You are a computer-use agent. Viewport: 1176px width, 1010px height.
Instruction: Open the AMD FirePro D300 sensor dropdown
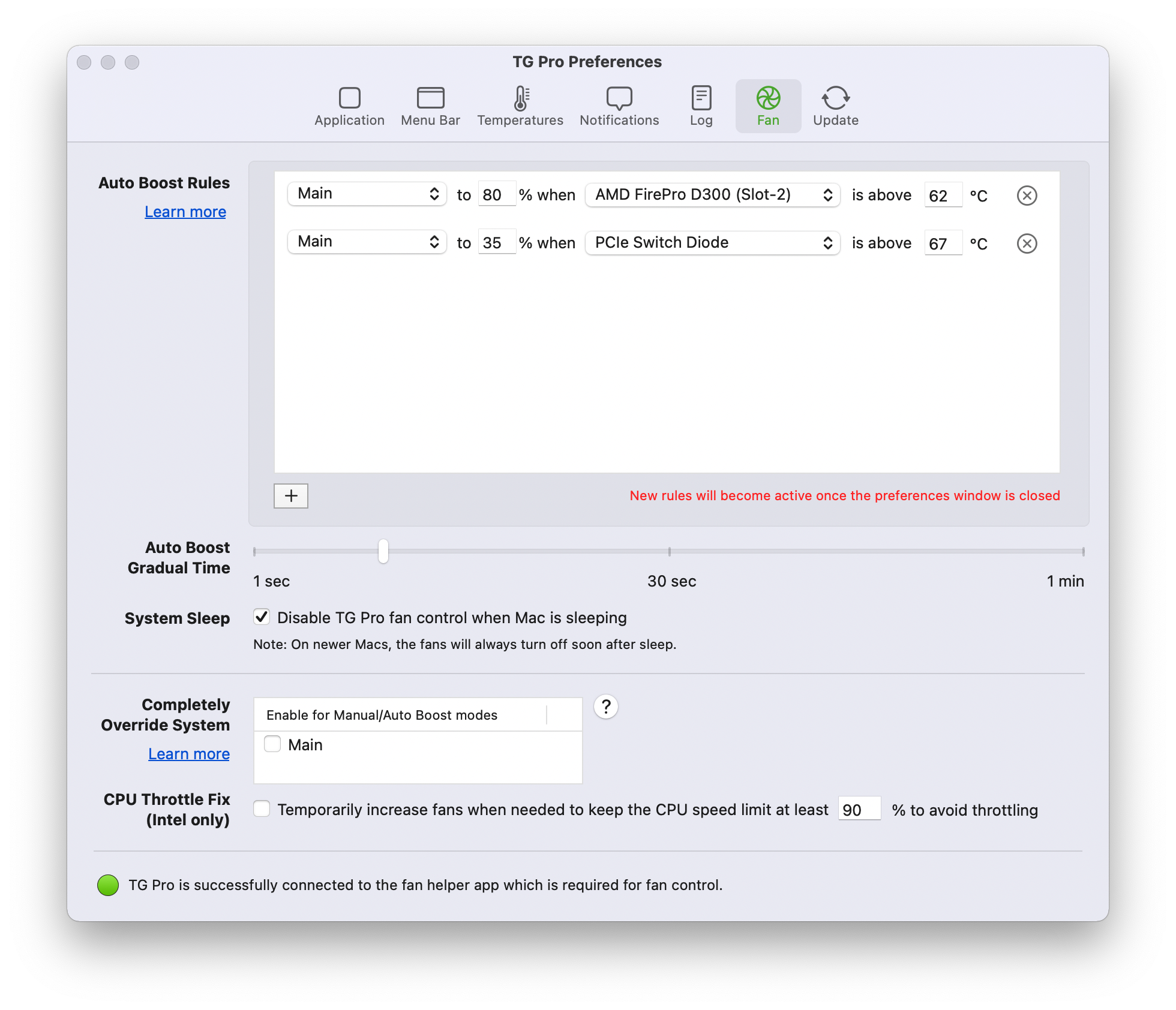tap(712, 194)
